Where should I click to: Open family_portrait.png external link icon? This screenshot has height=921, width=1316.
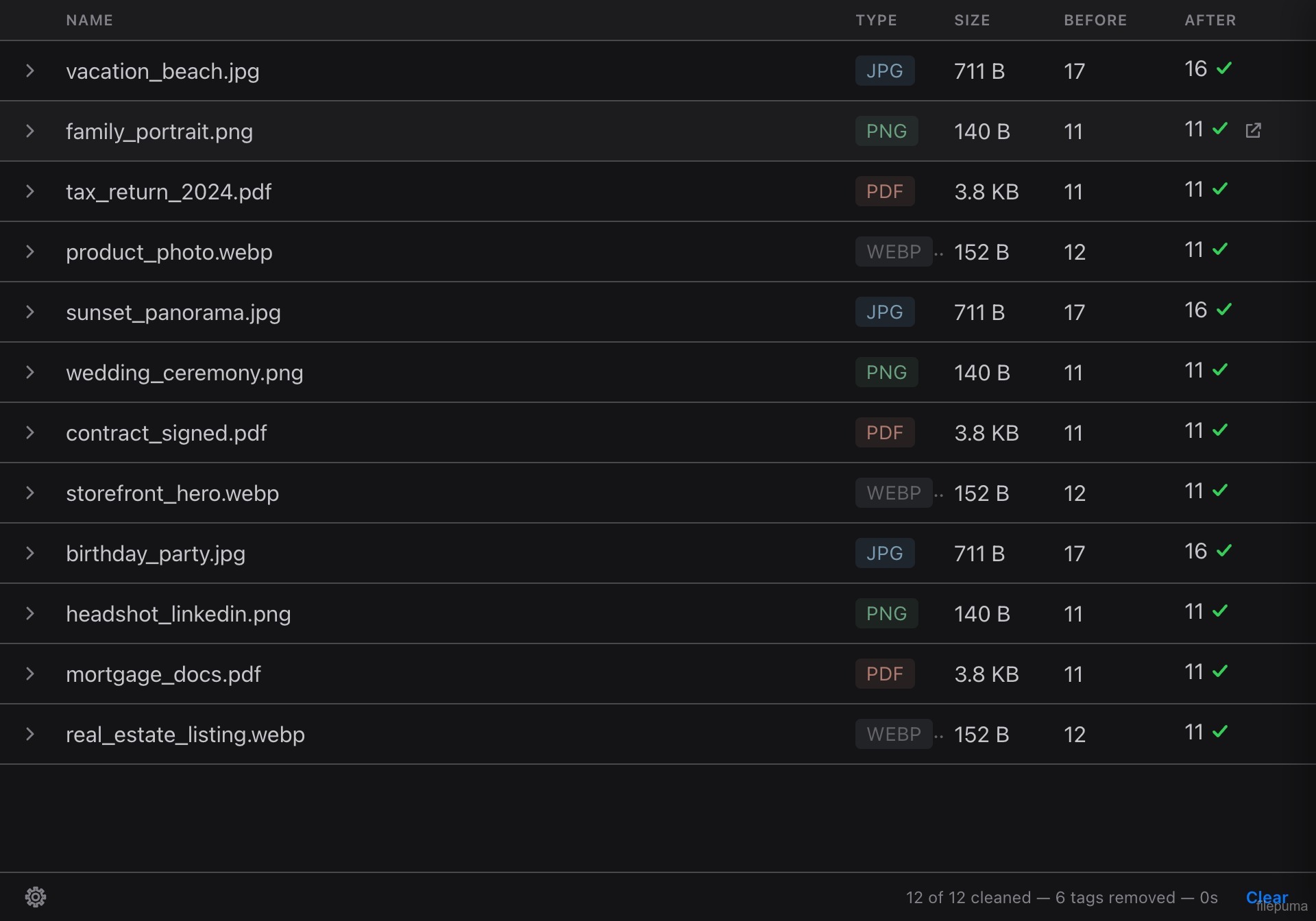point(1253,130)
